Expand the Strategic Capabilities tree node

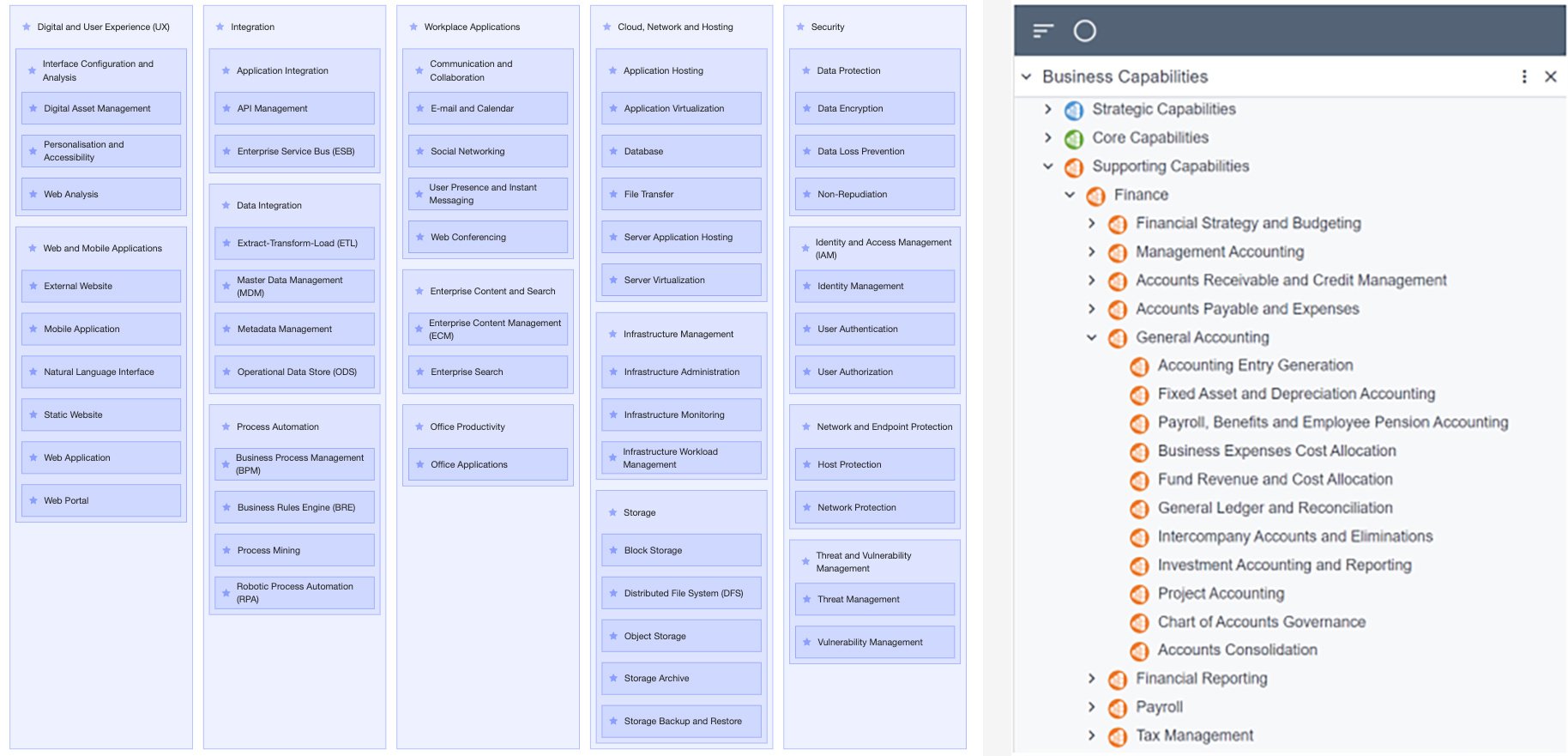pyautogui.click(x=1046, y=109)
